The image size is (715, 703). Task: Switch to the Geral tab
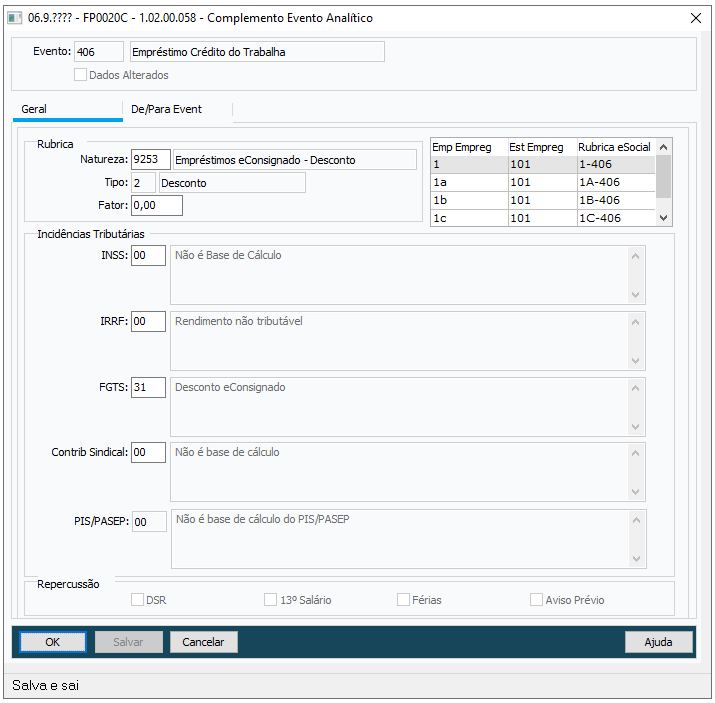coord(67,109)
